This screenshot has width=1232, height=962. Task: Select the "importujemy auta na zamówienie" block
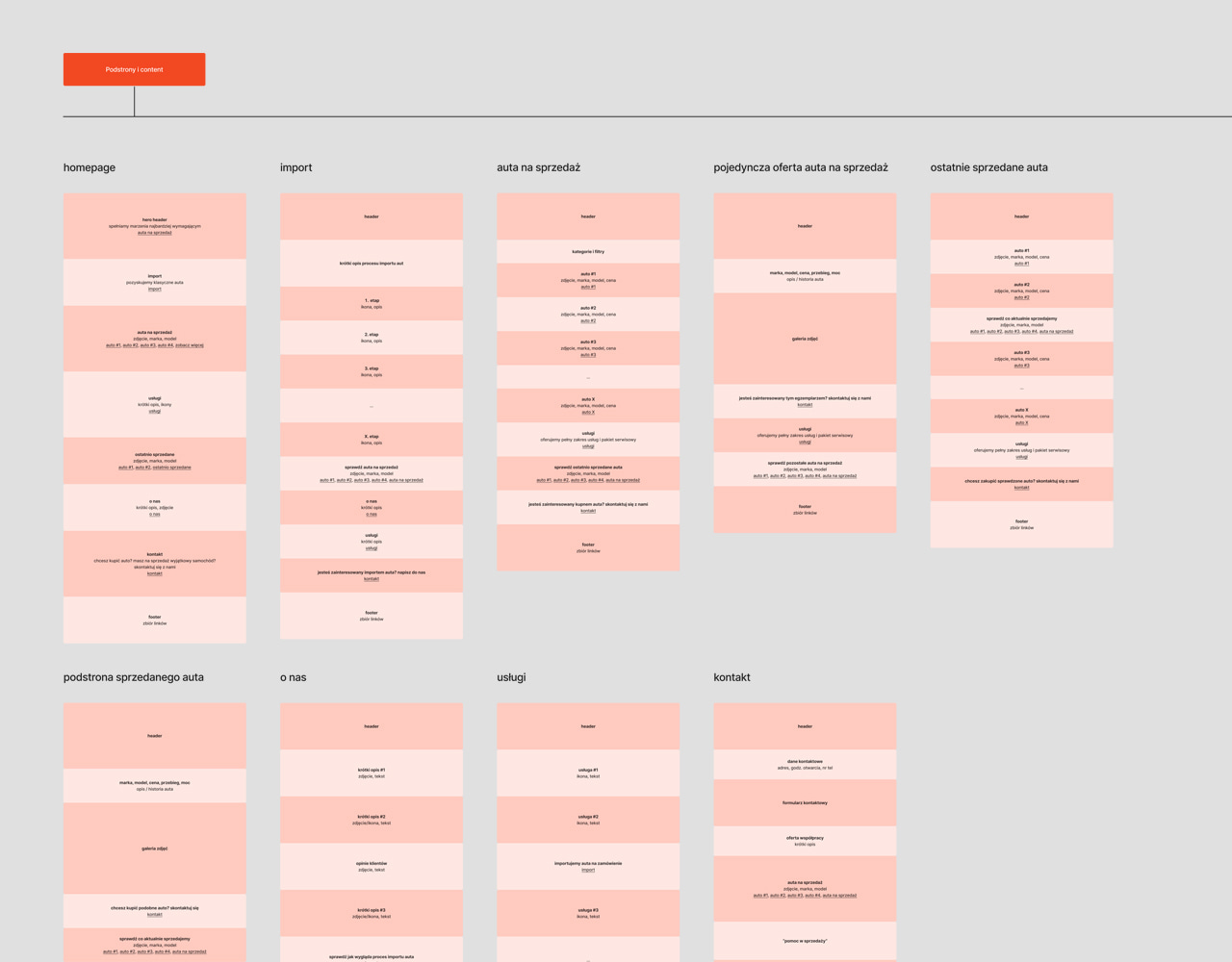(588, 866)
